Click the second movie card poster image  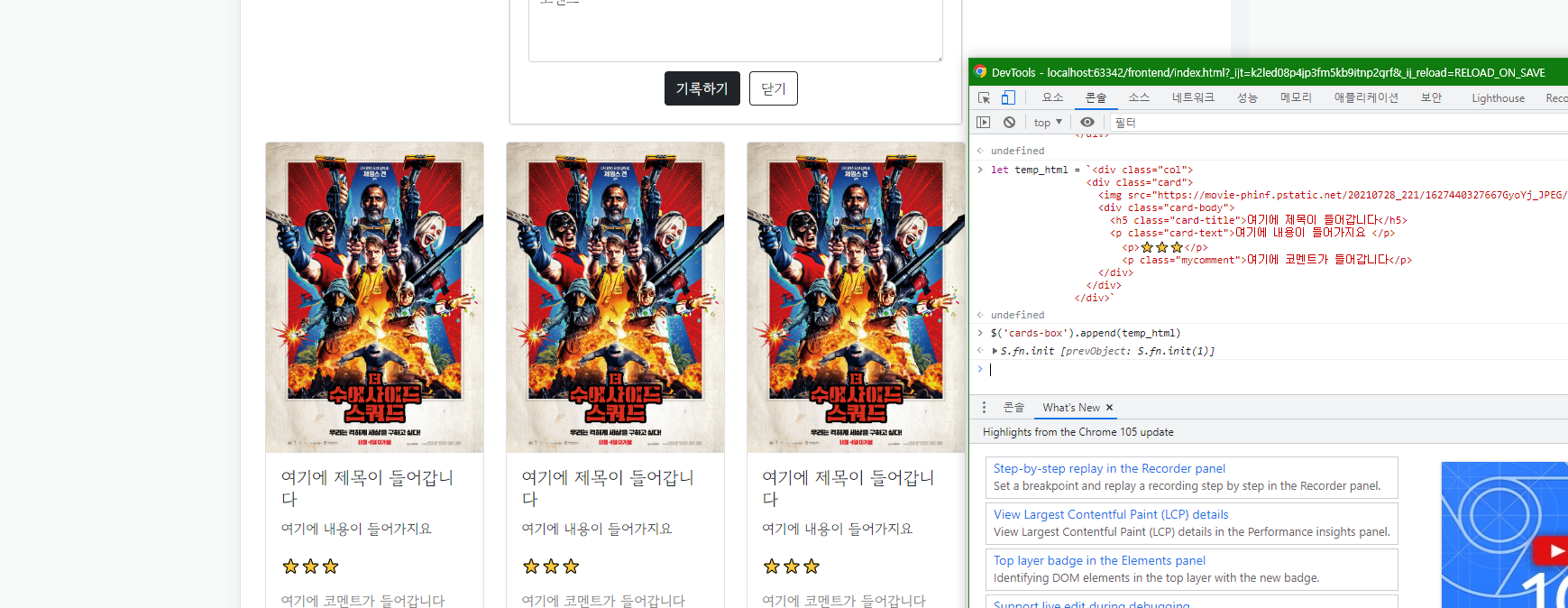pyautogui.click(x=615, y=298)
